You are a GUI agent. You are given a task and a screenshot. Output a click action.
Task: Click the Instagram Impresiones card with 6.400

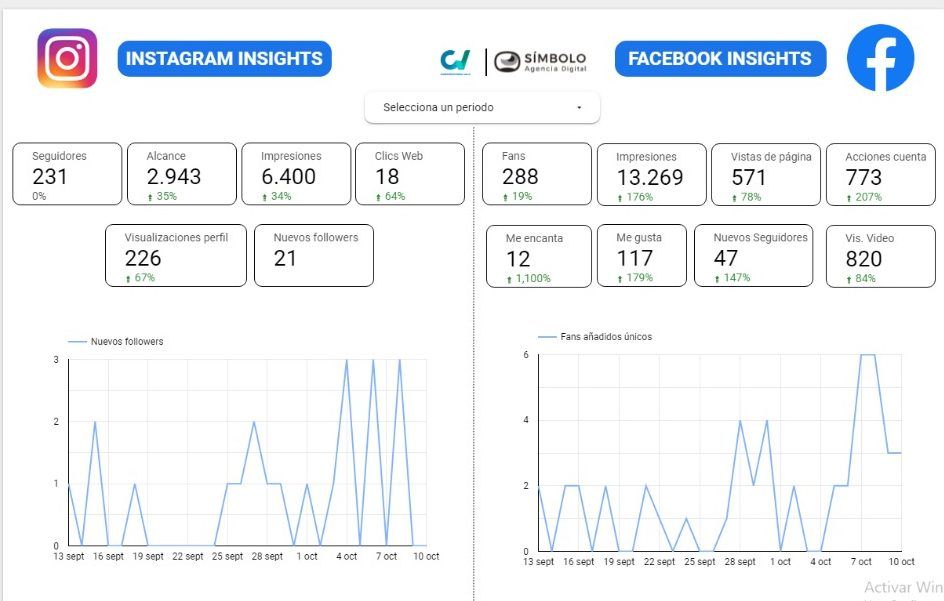point(296,174)
